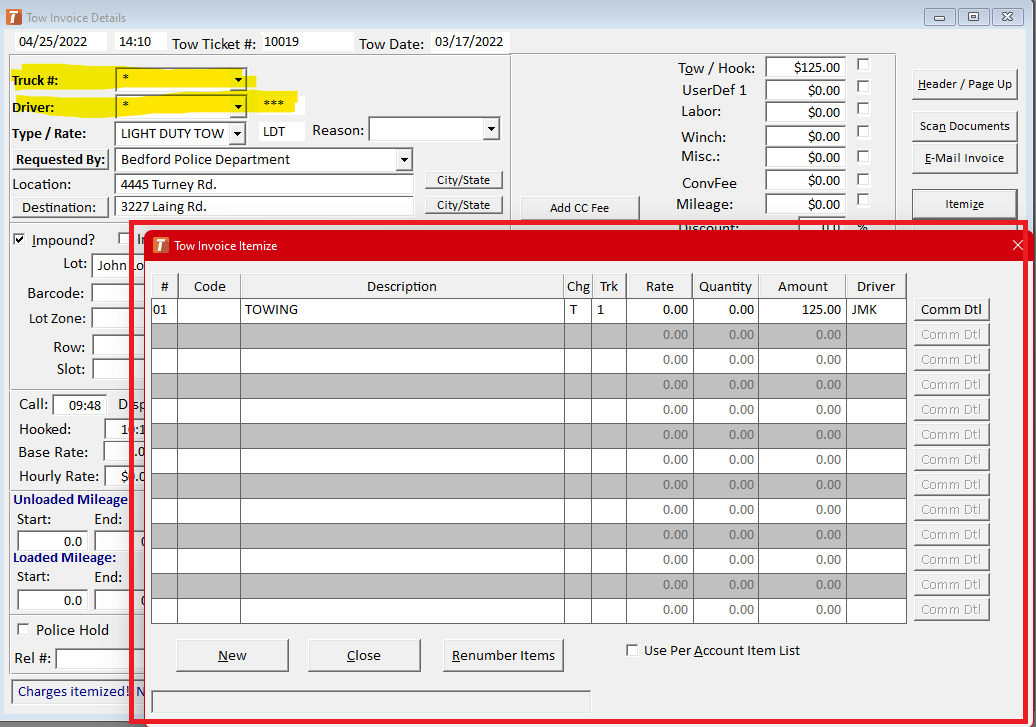This screenshot has width=1036, height=727.
Task: Click the Description column header
Action: [x=402, y=286]
